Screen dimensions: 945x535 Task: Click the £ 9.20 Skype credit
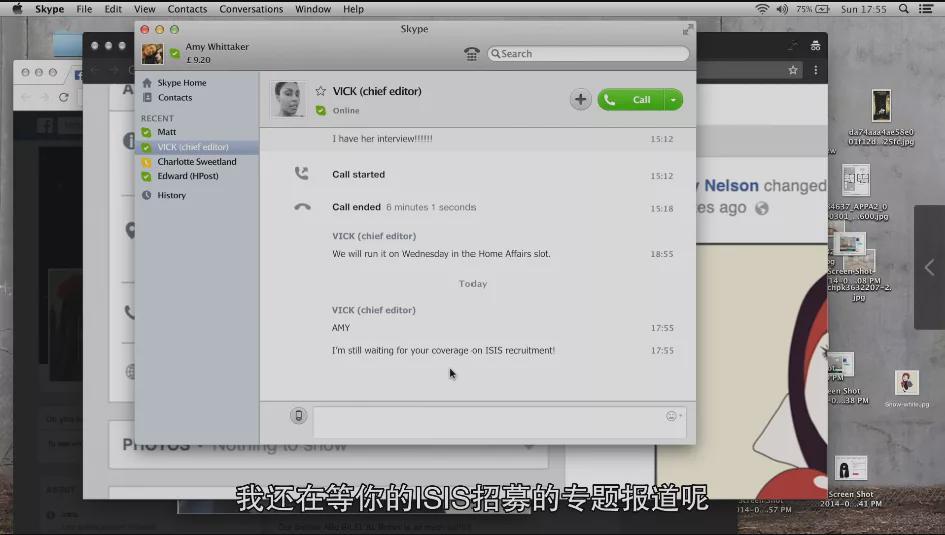tap(198, 60)
